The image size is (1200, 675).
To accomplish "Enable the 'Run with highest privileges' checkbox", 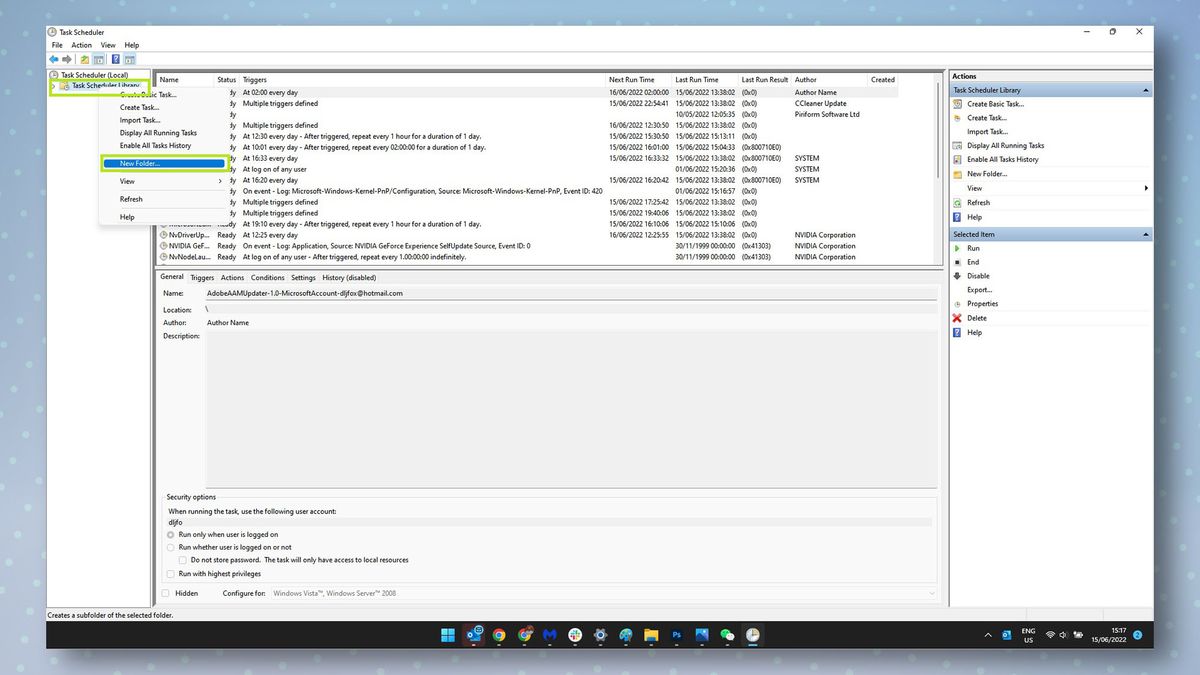I will click(x=171, y=574).
